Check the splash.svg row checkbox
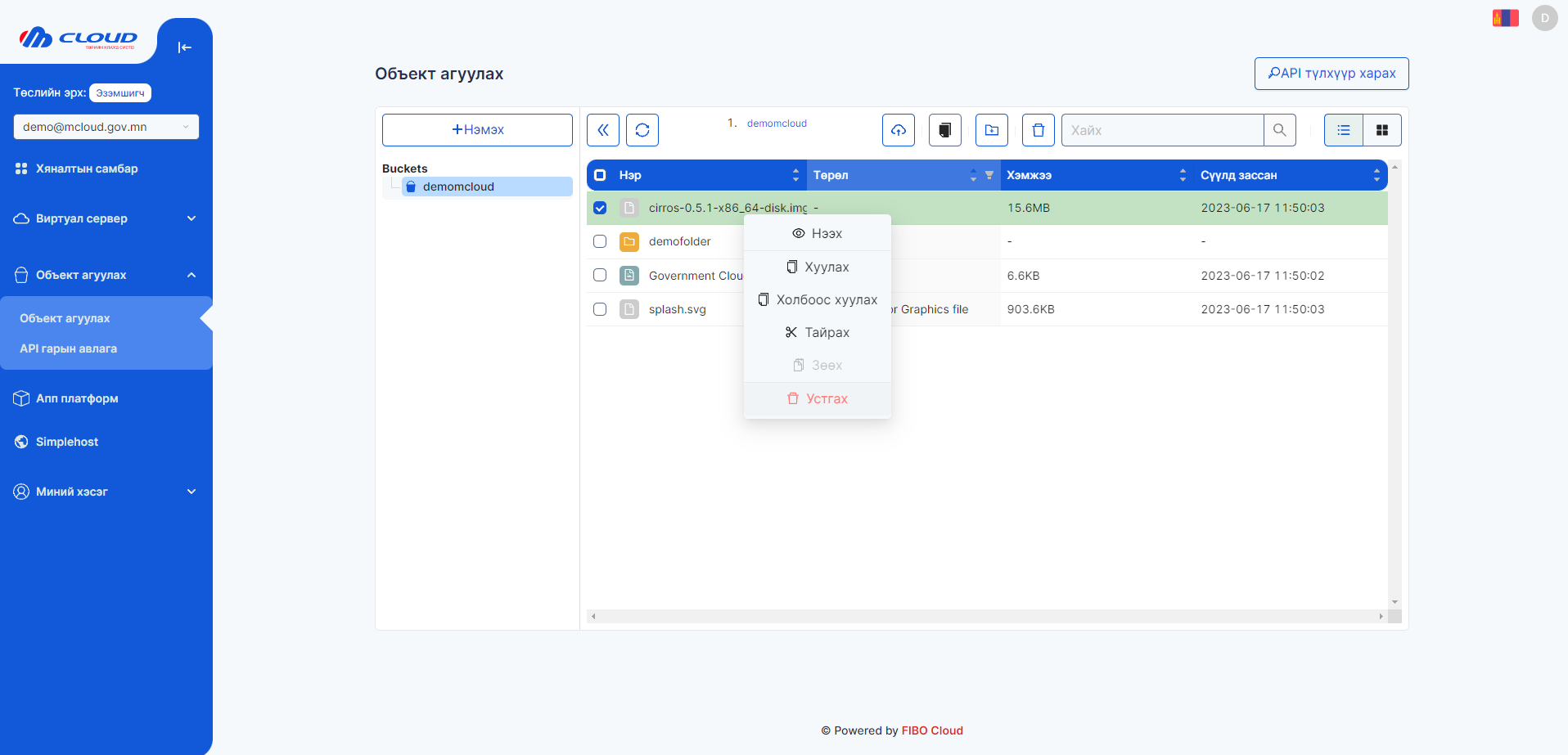This screenshot has height=755, width=1568. (600, 309)
